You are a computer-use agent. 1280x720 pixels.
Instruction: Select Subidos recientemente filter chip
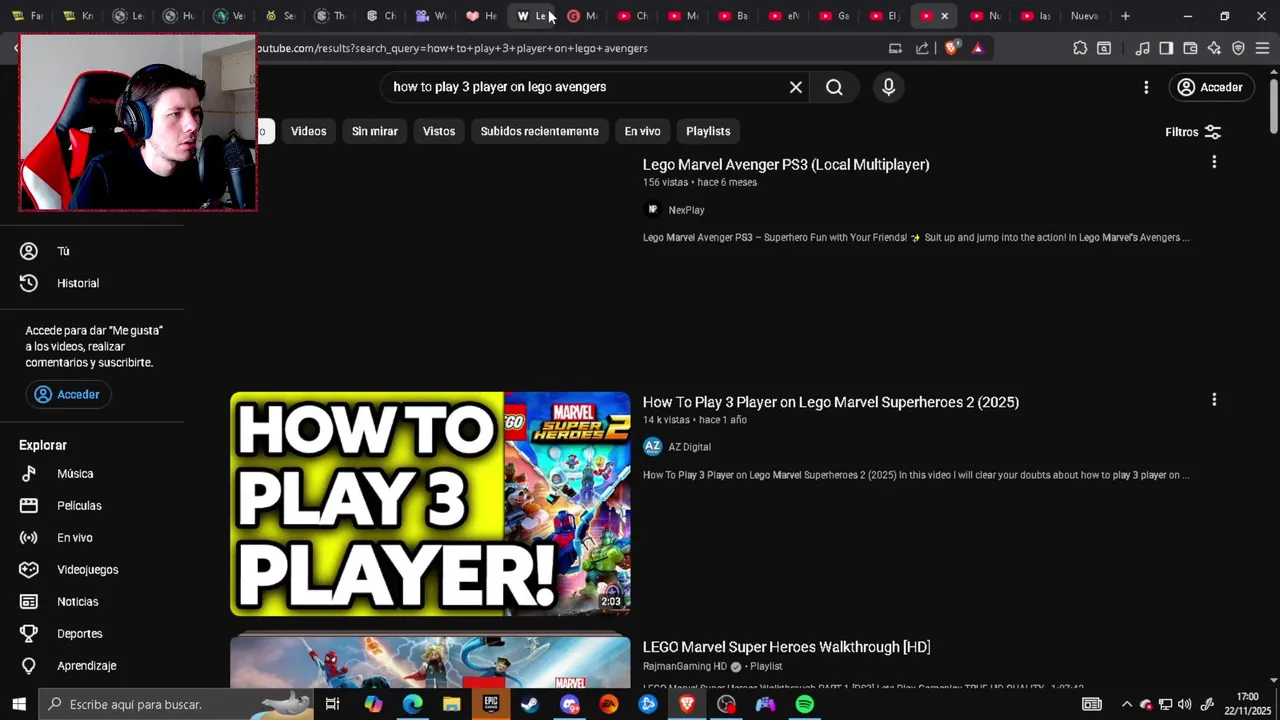coord(539,131)
